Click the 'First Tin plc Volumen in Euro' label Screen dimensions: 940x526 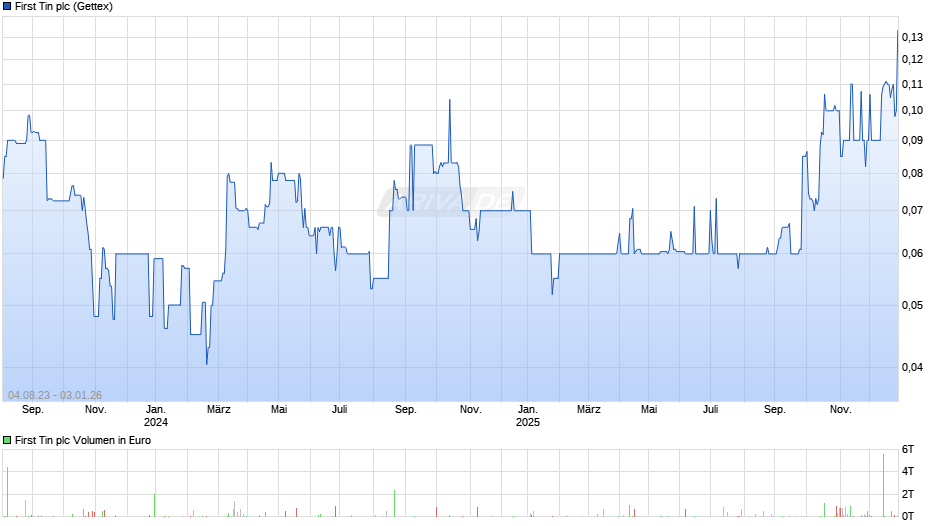click(x=83, y=440)
